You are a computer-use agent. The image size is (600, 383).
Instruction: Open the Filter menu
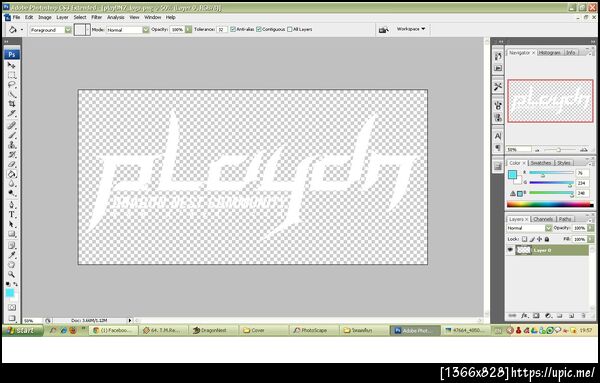click(x=96, y=17)
